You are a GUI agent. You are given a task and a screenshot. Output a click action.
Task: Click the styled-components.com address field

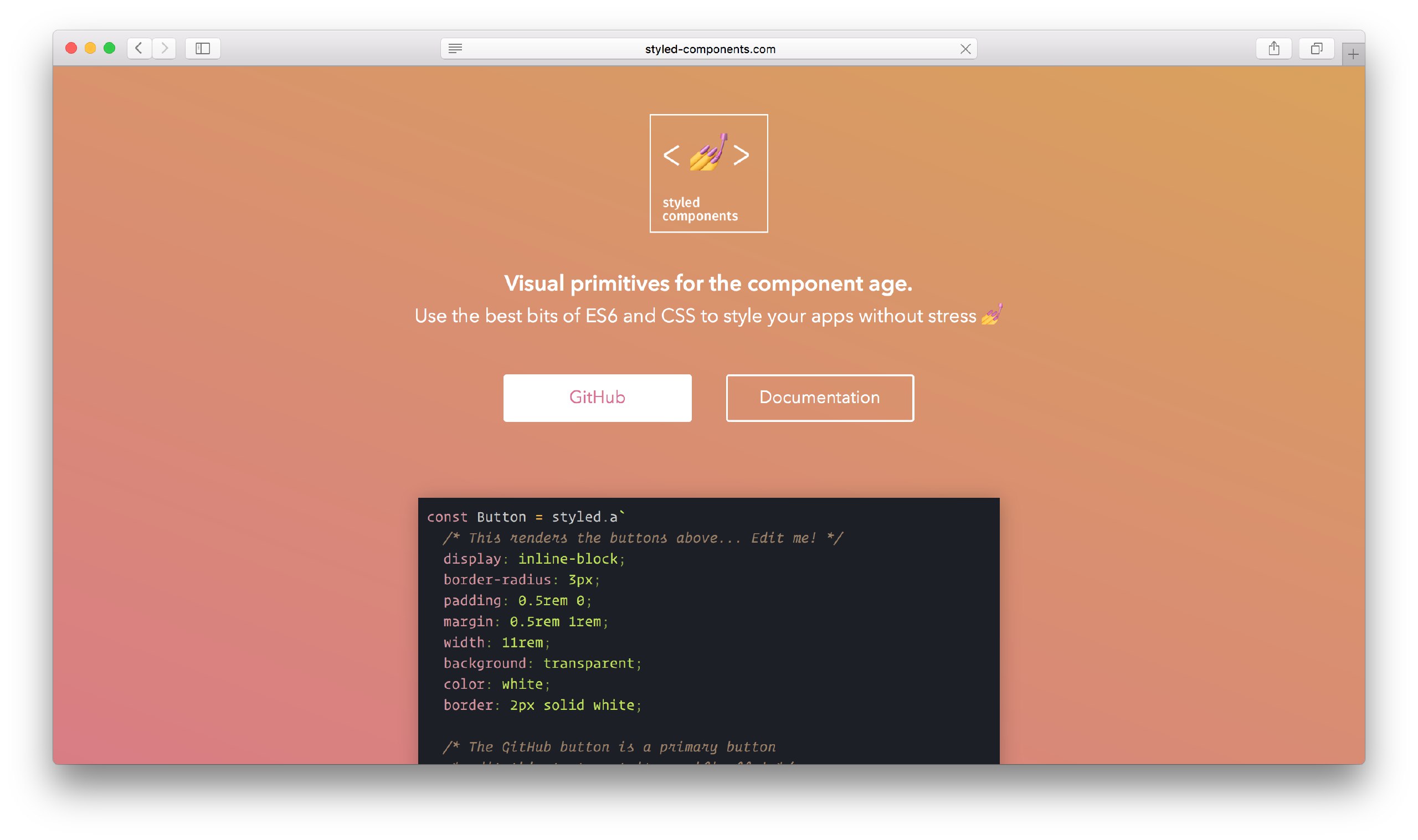708,49
